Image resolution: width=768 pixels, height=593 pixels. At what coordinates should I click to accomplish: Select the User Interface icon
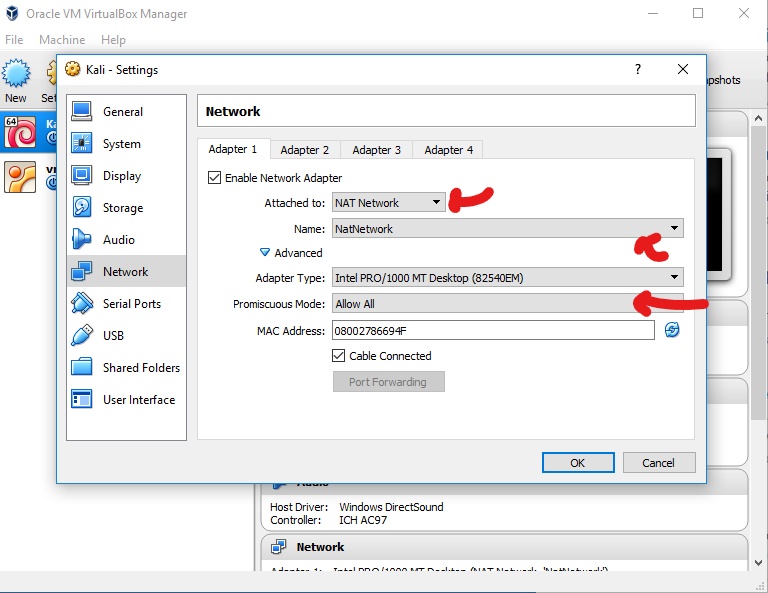click(x=81, y=399)
